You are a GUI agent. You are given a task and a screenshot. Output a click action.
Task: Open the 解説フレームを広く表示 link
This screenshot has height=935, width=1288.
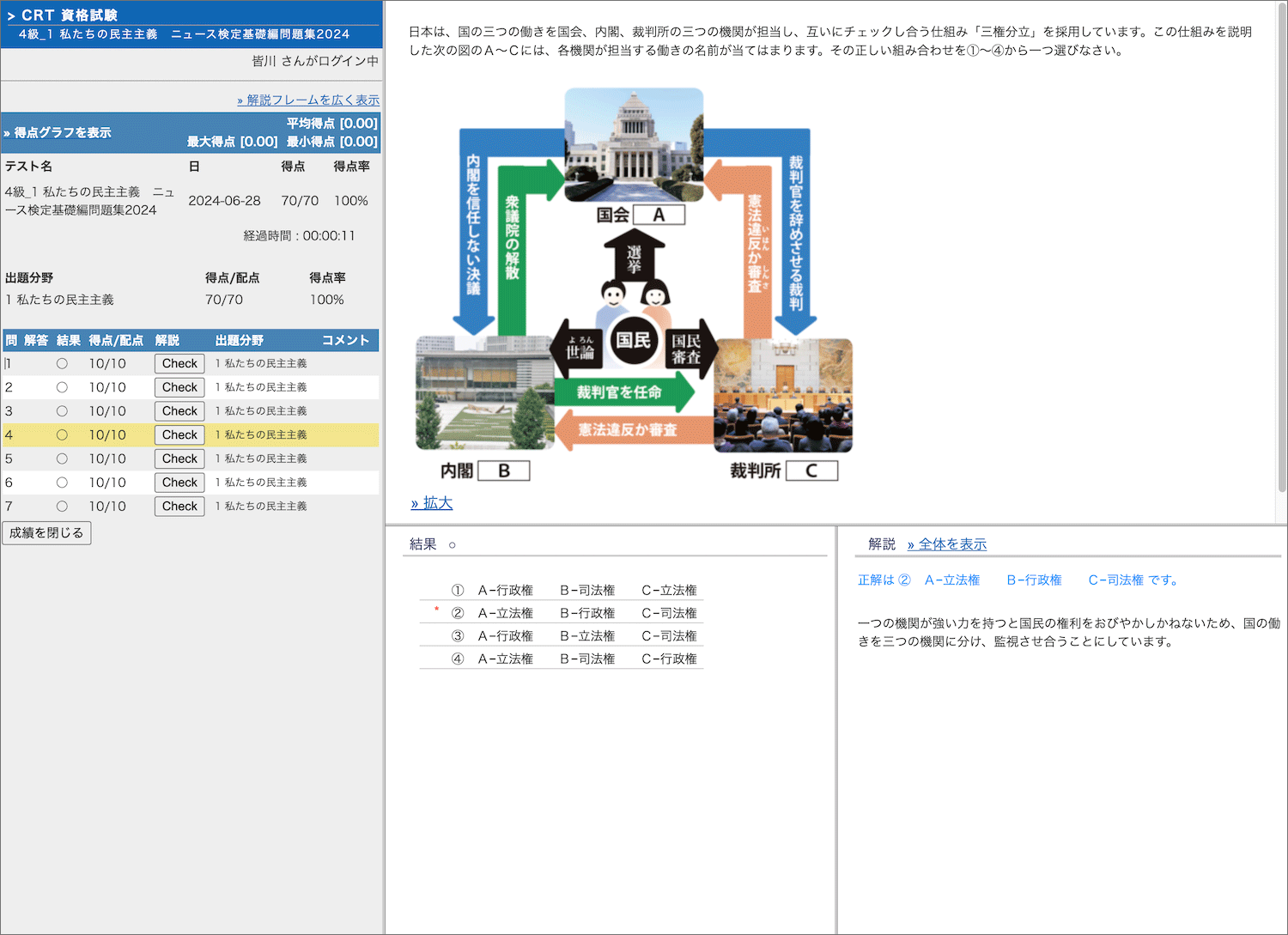pos(308,100)
